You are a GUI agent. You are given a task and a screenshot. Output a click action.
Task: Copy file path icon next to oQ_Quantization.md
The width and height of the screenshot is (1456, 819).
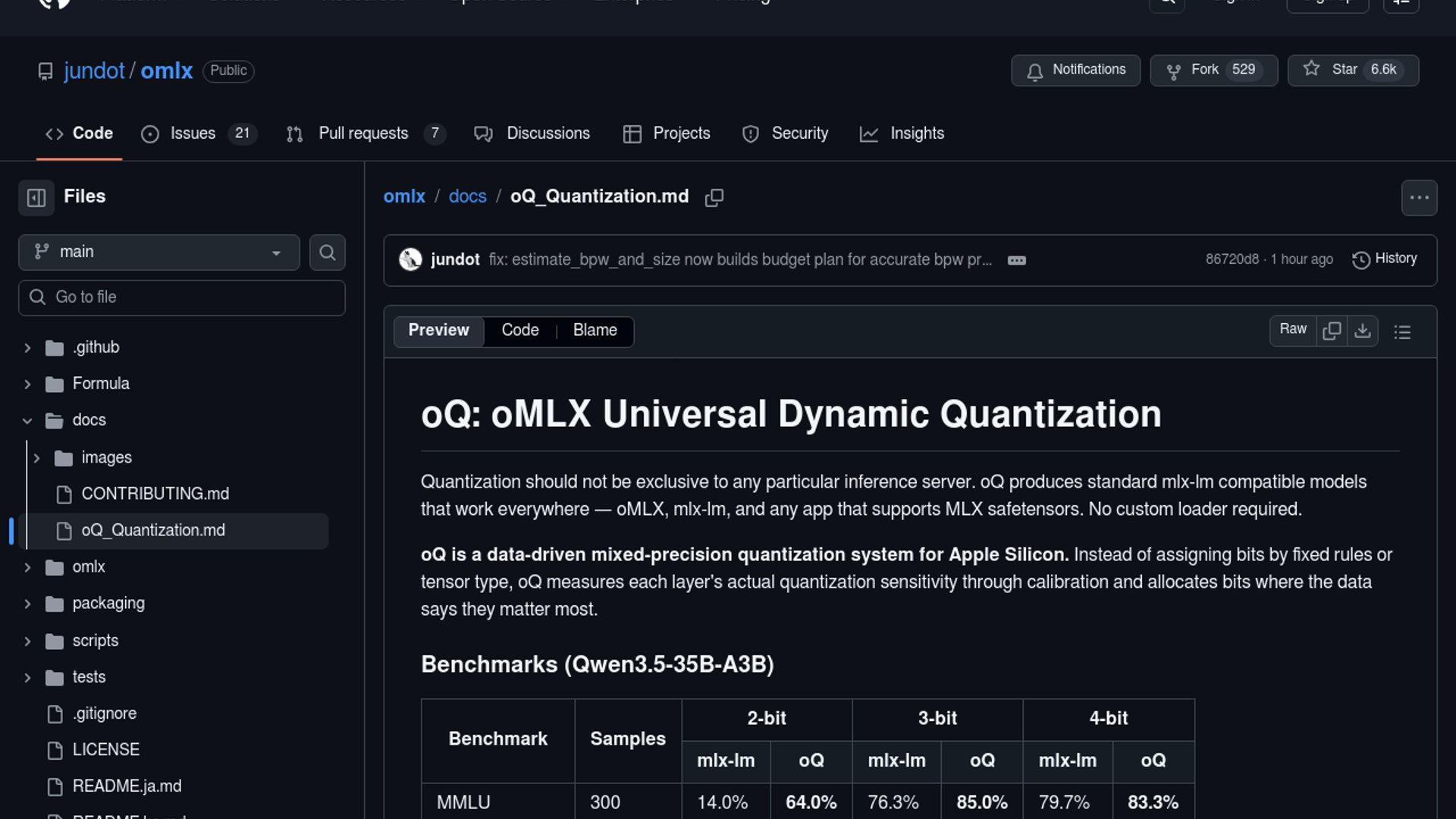[x=714, y=198]
